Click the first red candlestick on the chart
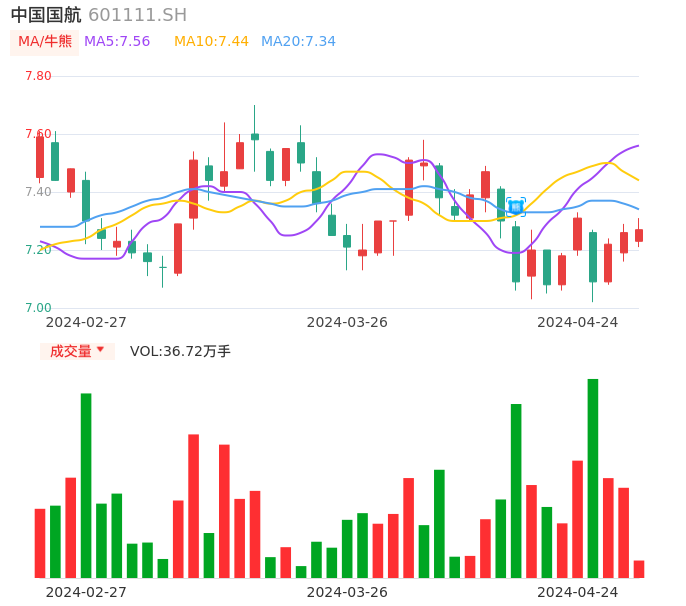The width and height of the screenshot is (686, 606). [40, 157]
